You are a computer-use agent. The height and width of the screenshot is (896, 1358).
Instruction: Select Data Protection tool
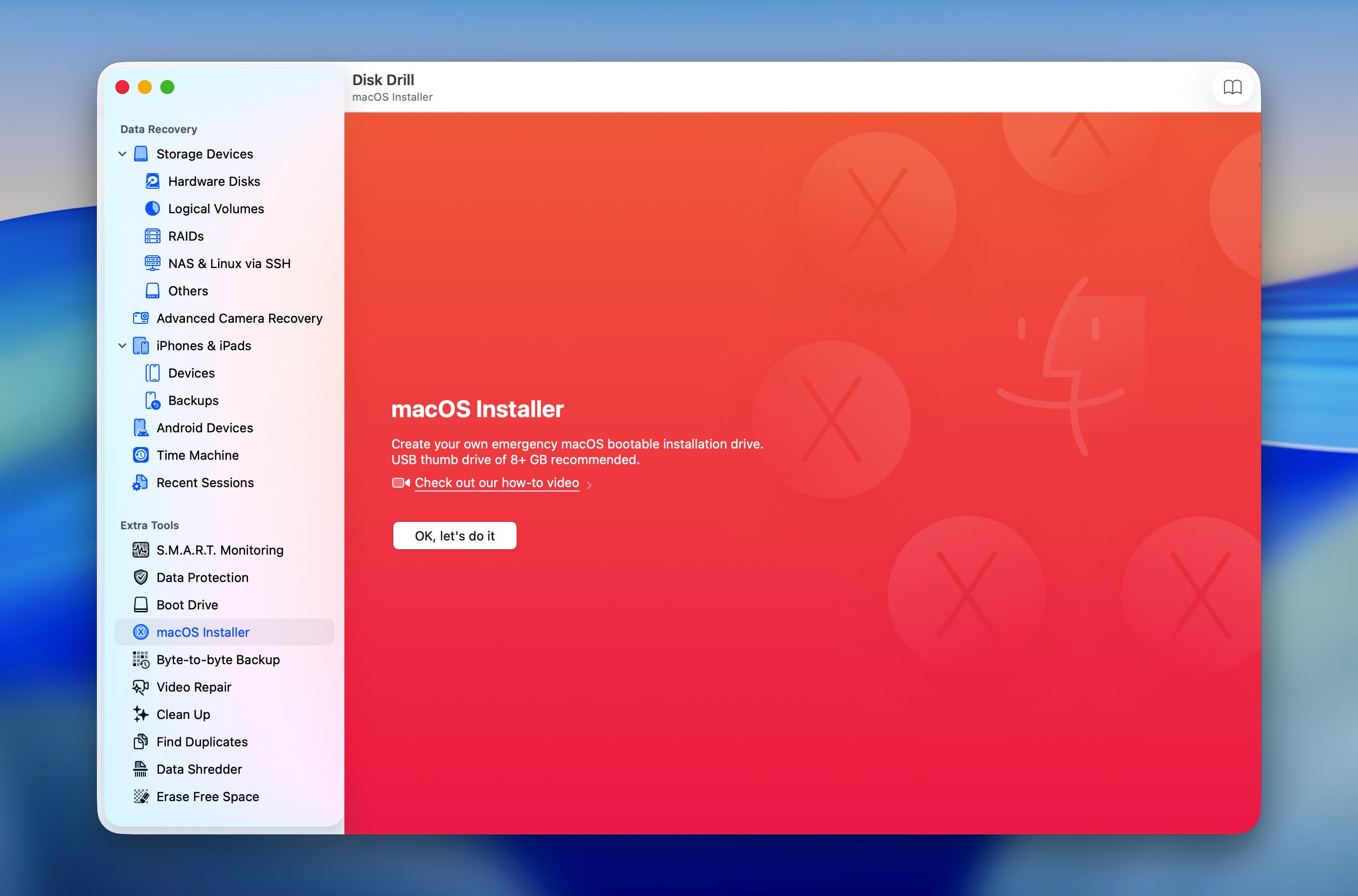225,578
